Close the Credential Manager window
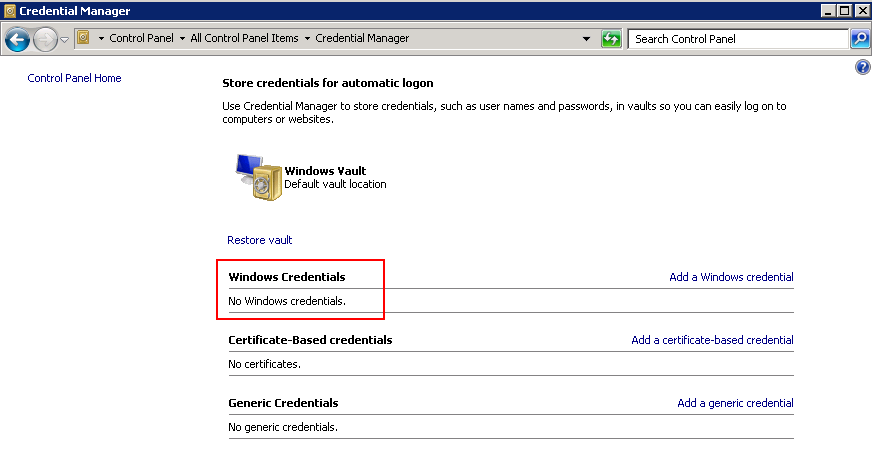Screen dimensions: 872x465 coord(861,11)
